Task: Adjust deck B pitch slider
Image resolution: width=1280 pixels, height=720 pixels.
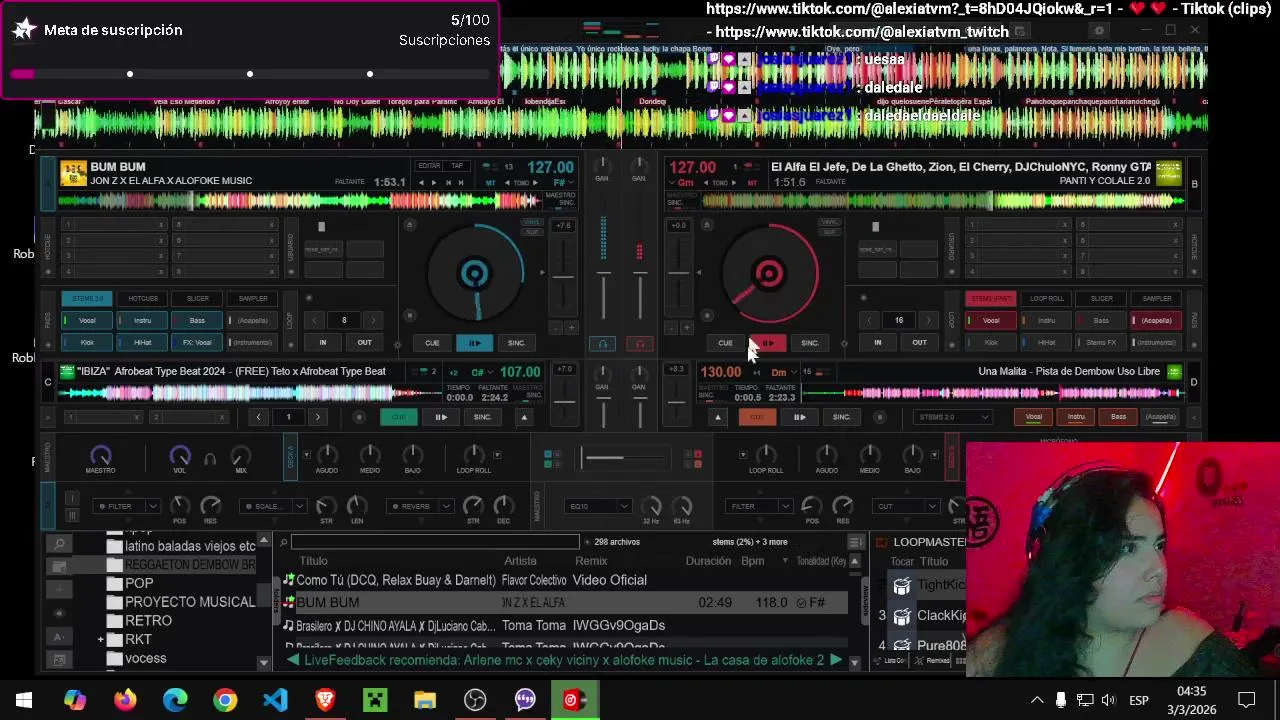Action: 679,272
